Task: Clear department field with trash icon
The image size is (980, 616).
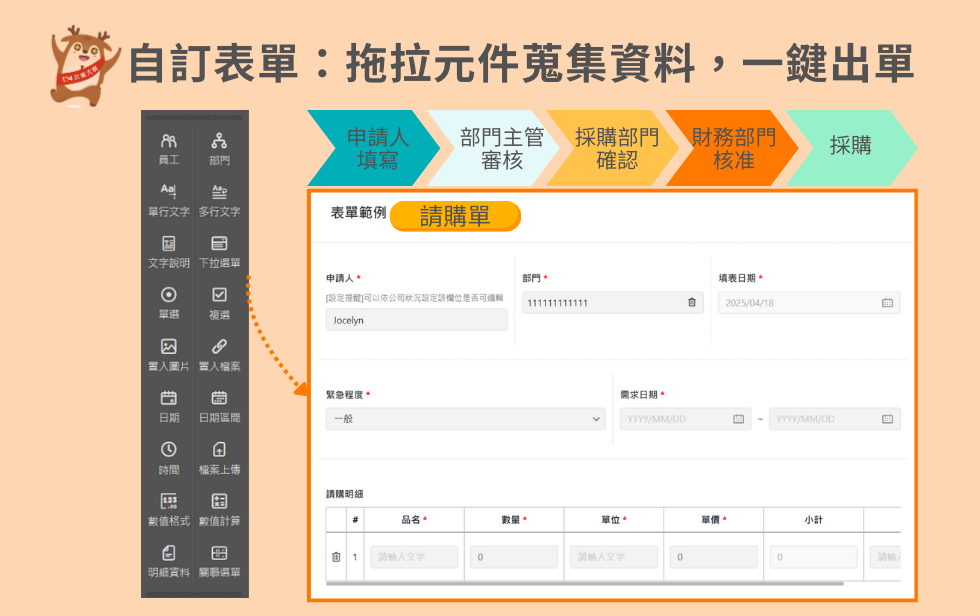Action: [x=692, y=302]
